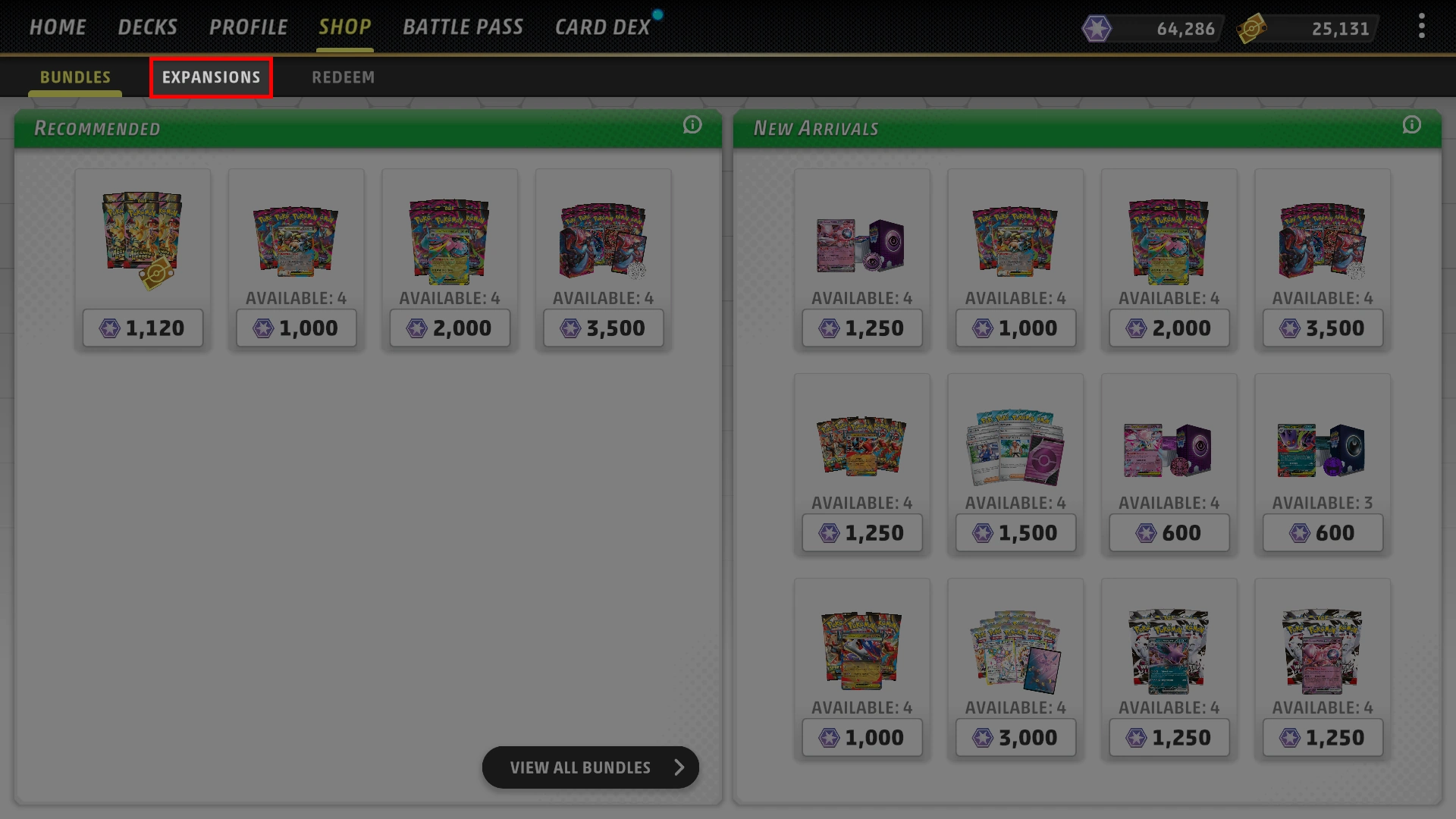Screen dimensions: 1456x819
Task: Open the Card Dex menu
Action: pyautogui.click(x=603, y=27)
